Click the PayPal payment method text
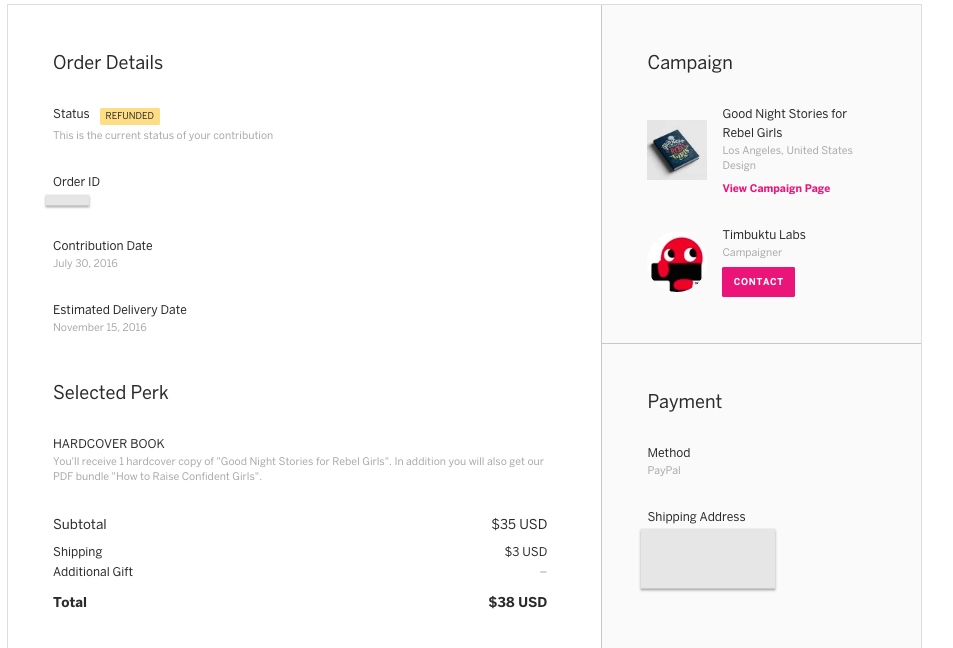Viewport: 953px width, 648px height. click(x=664, y=470)
